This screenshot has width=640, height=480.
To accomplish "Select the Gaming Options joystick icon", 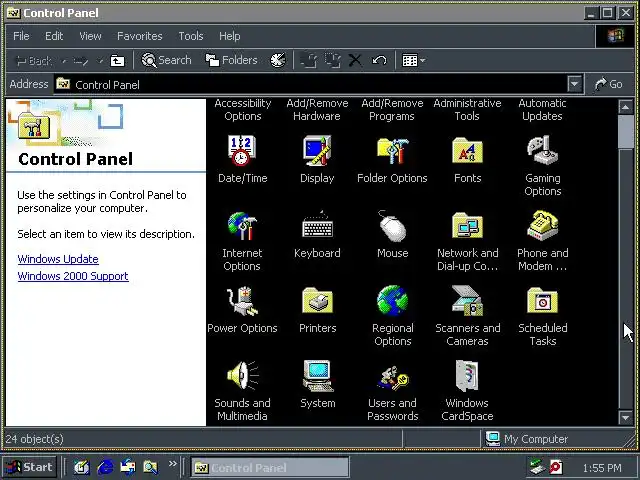I will point(542,151).
